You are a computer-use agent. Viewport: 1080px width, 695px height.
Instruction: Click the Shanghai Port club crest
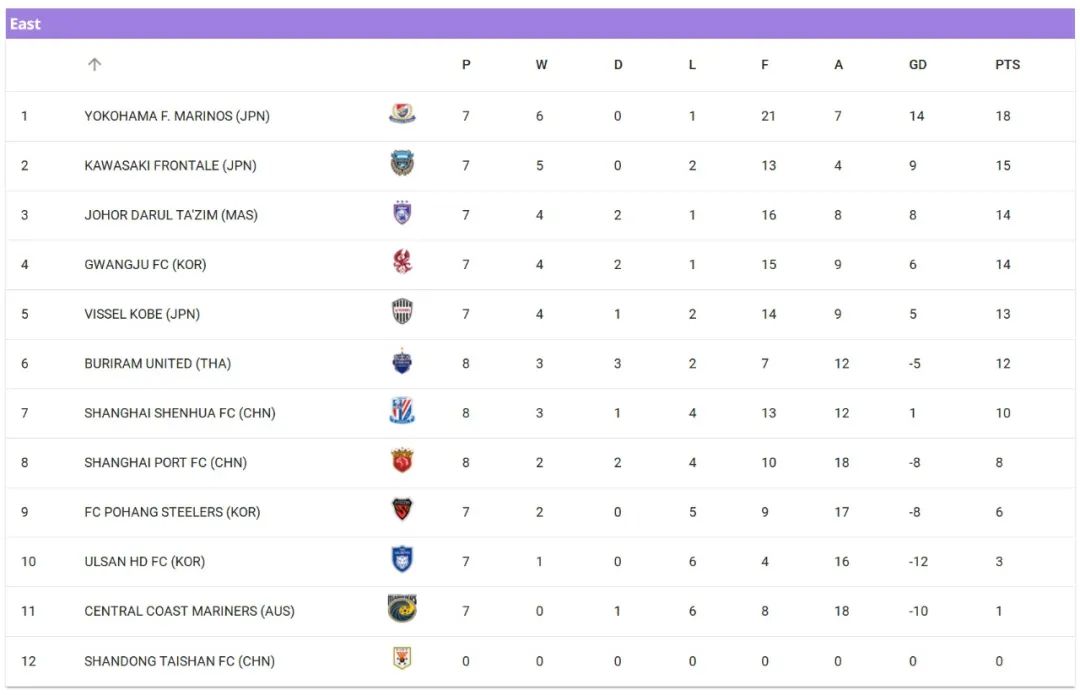point(402,462)
